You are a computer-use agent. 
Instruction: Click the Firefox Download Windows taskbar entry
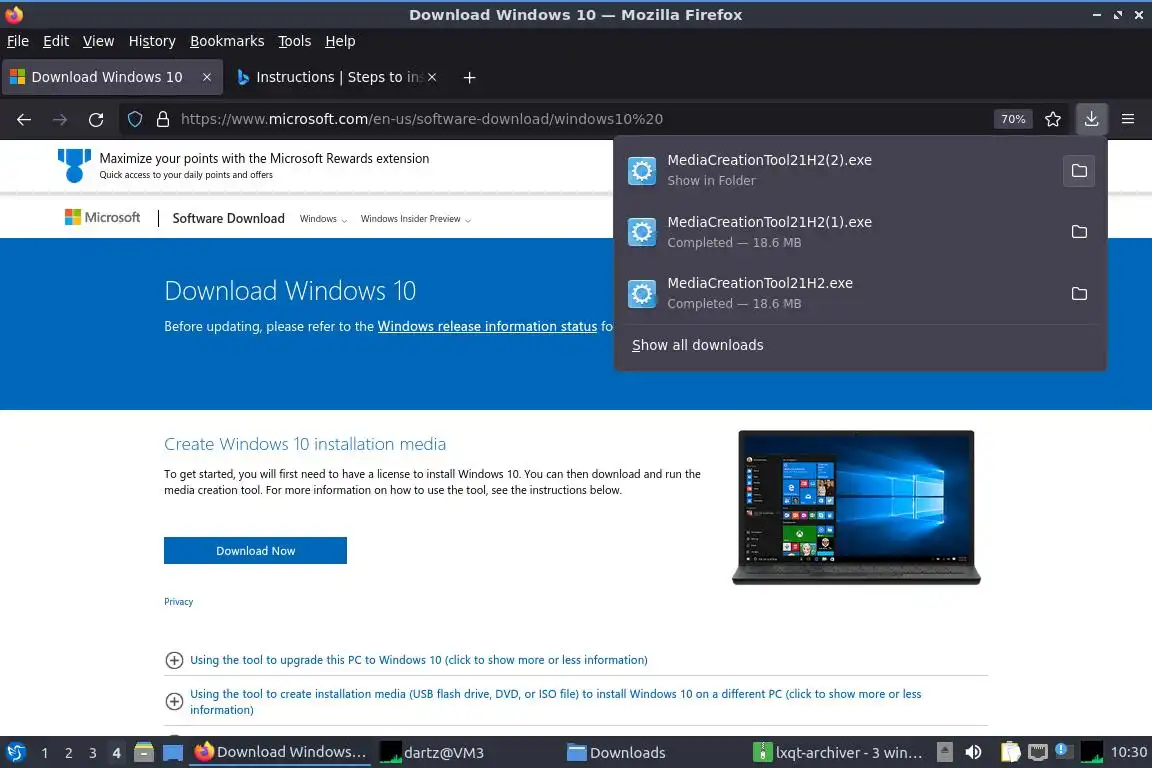pos(281,753)
